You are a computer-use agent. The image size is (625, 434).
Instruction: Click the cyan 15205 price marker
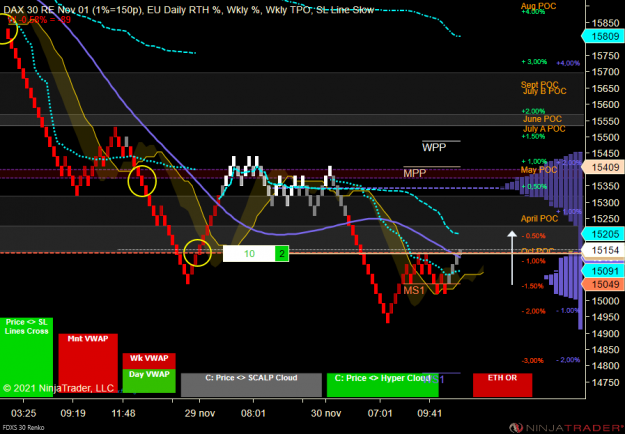coord(603,234)
